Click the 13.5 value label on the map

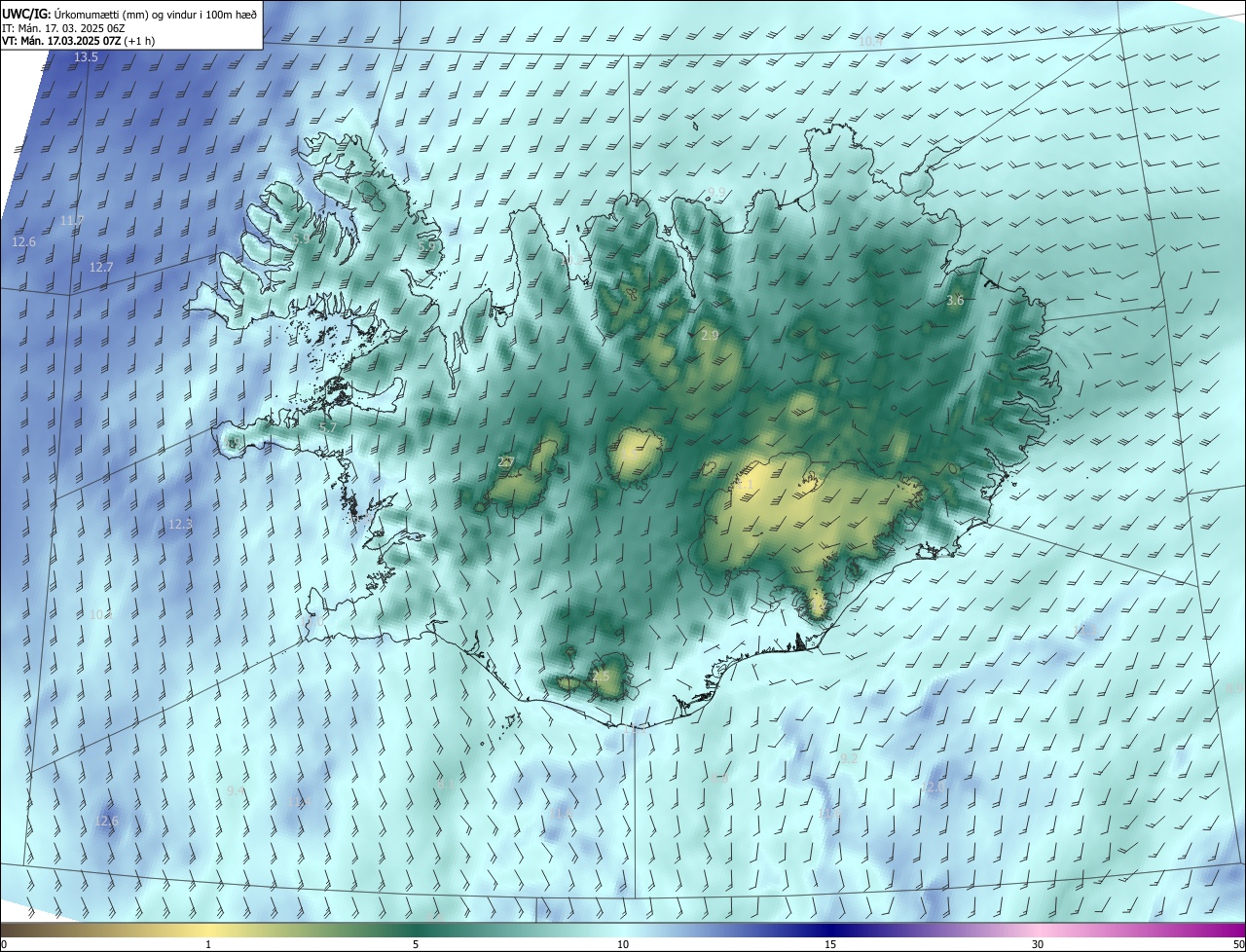pyautogui.click(x=86, y=57)
